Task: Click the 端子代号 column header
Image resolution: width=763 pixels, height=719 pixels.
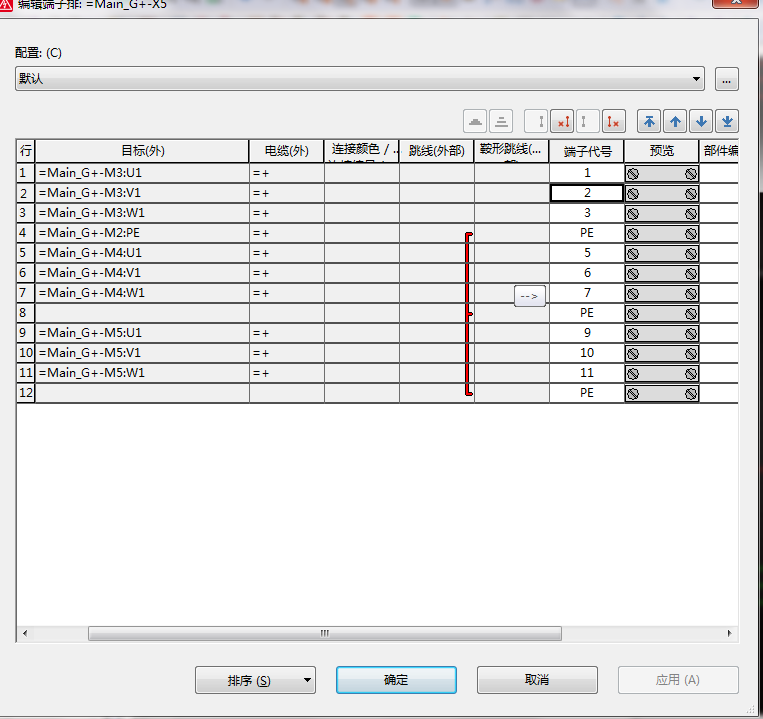Action: click(x=587, y=151)
